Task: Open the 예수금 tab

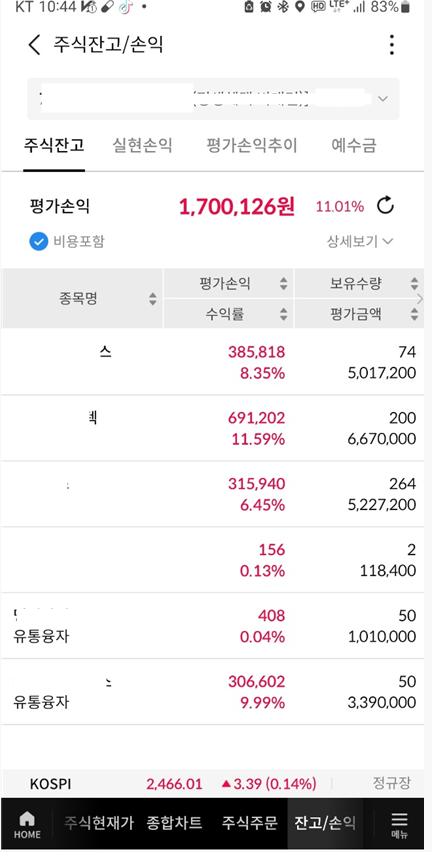Action: 354,145
